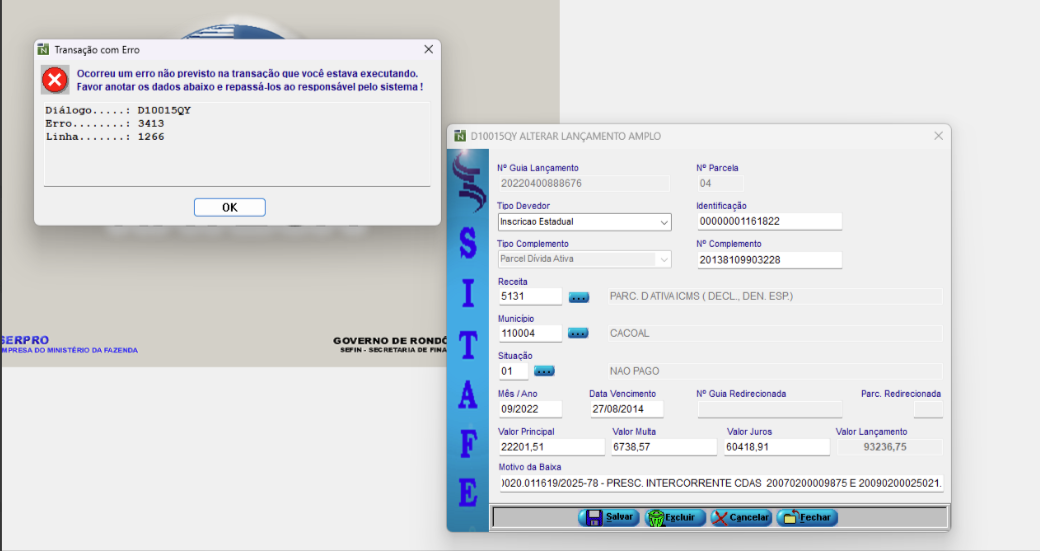The width and height of the screenshot is (1040, 551).
Task: Select the Município code field
Action: pyautogui.click(x=530, y=333)
